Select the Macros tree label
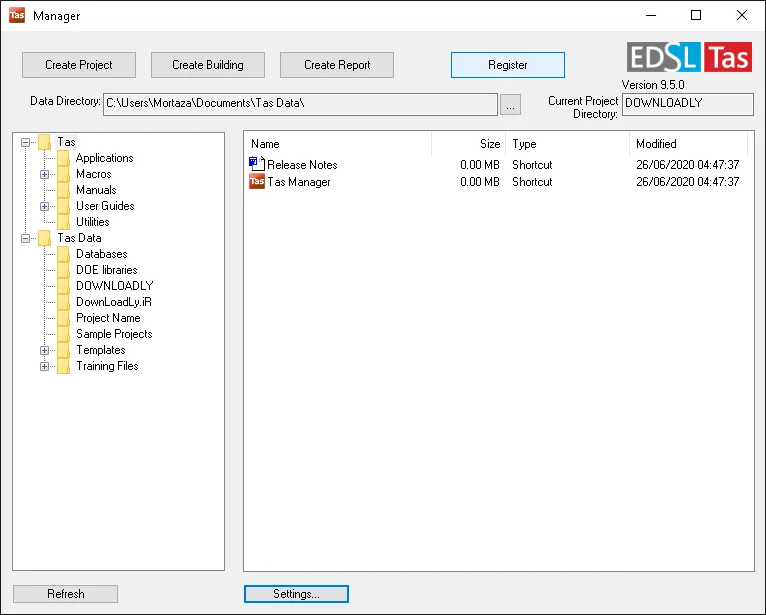 click(94, 174)
